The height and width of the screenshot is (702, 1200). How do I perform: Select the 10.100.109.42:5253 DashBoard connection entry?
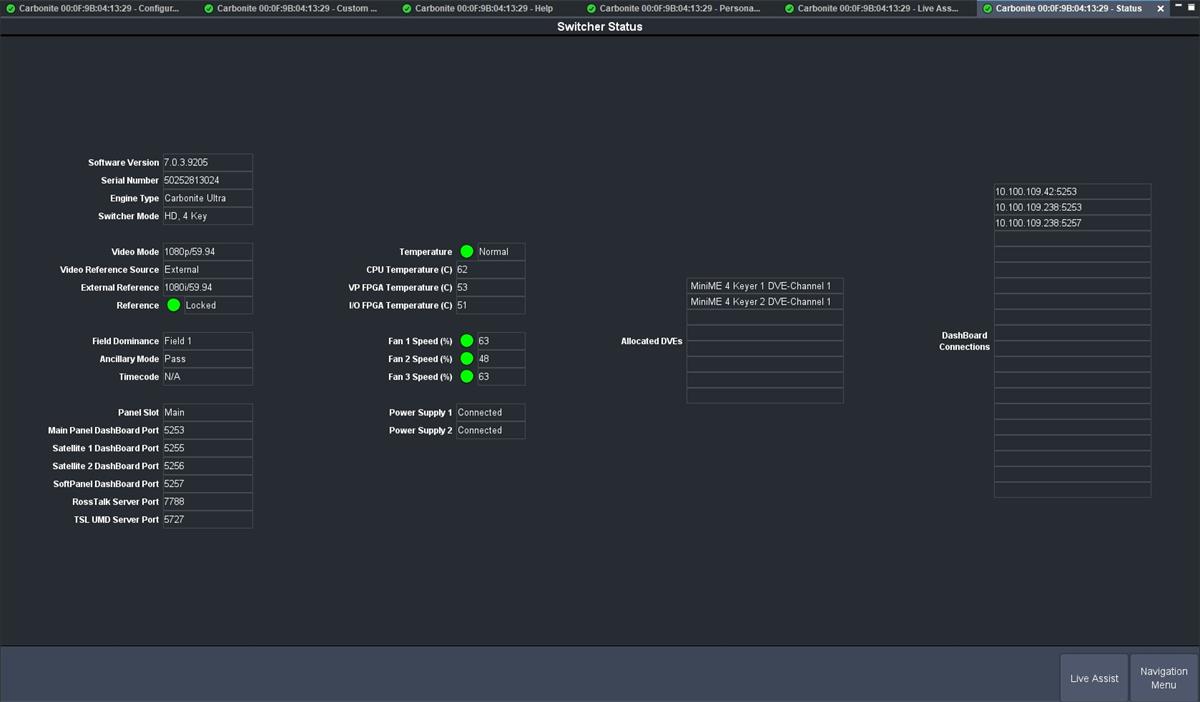(x=1071, y=190)
